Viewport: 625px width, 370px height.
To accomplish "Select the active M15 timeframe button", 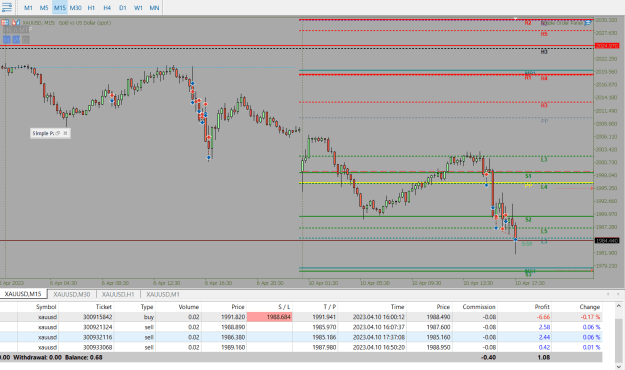I will click(x=60, y=8).
